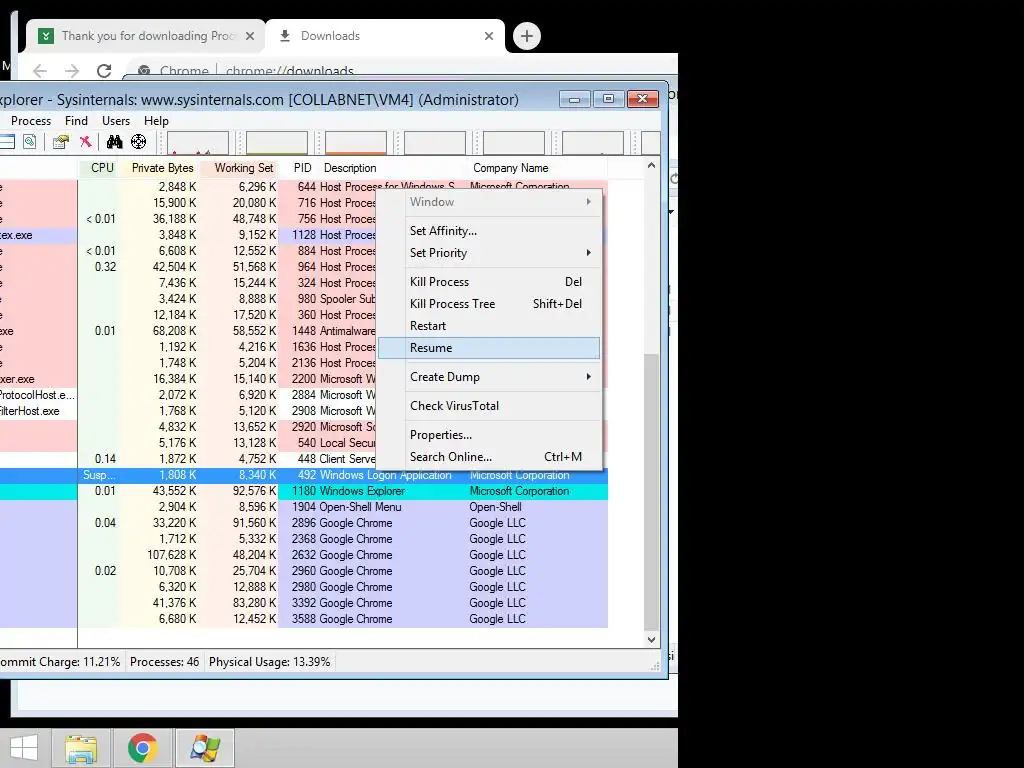Open Google Chrome from the taskbar
Viewport: 1024px width, 768px height.
[x=142, y=748]
